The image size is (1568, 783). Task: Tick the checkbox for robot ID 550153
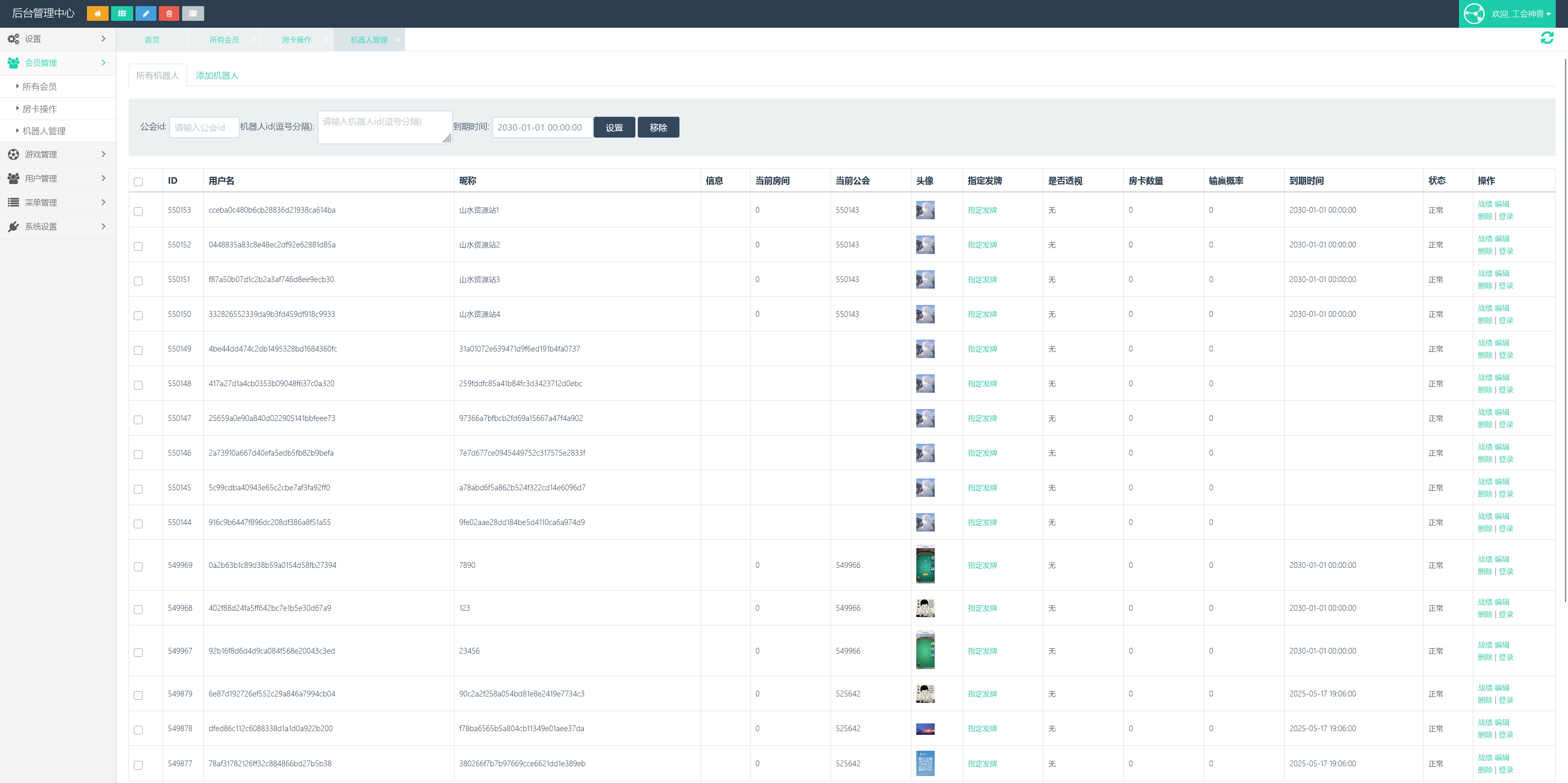[x=138, y=212]
